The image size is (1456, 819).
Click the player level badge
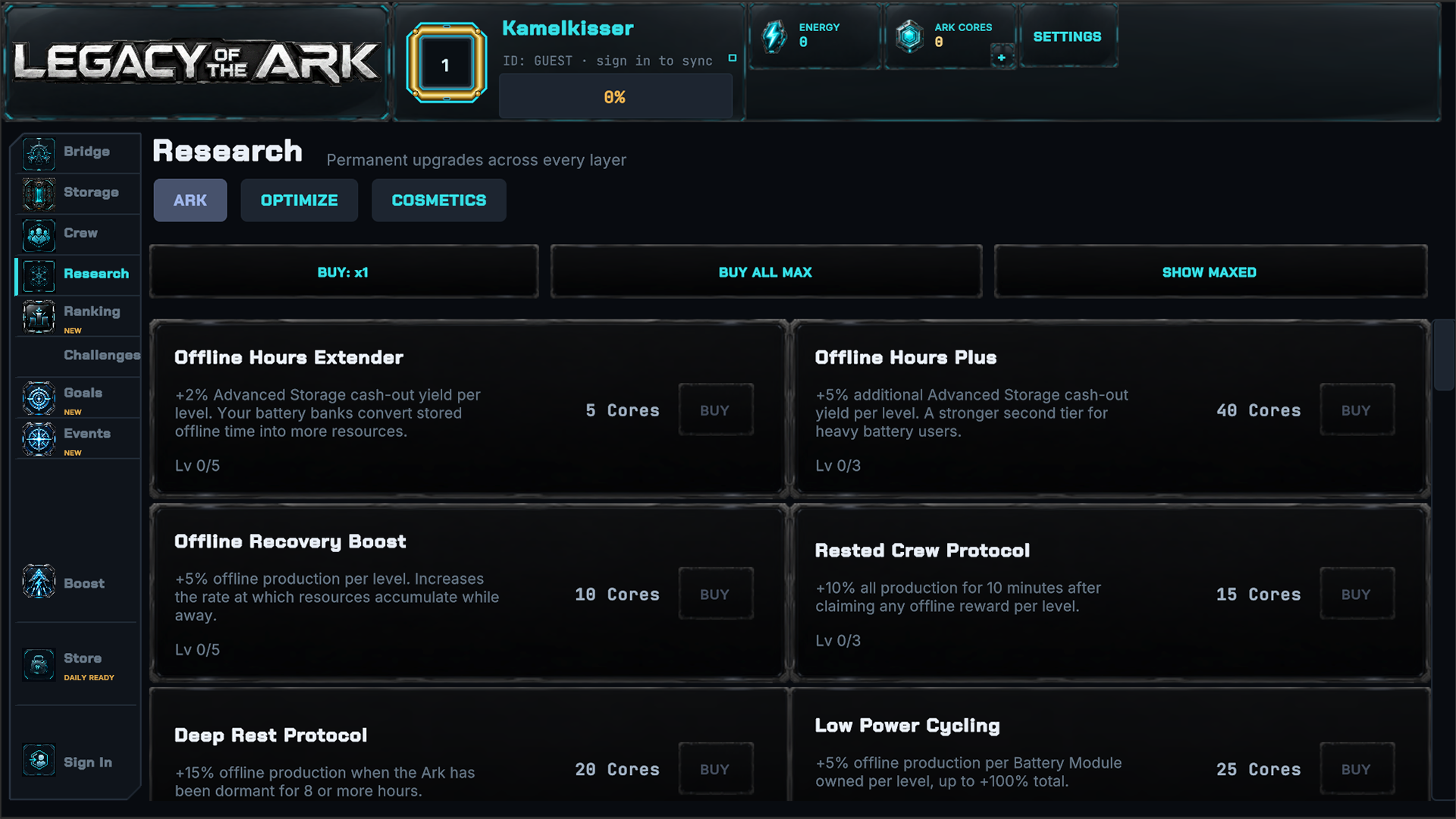pos(446,64)
